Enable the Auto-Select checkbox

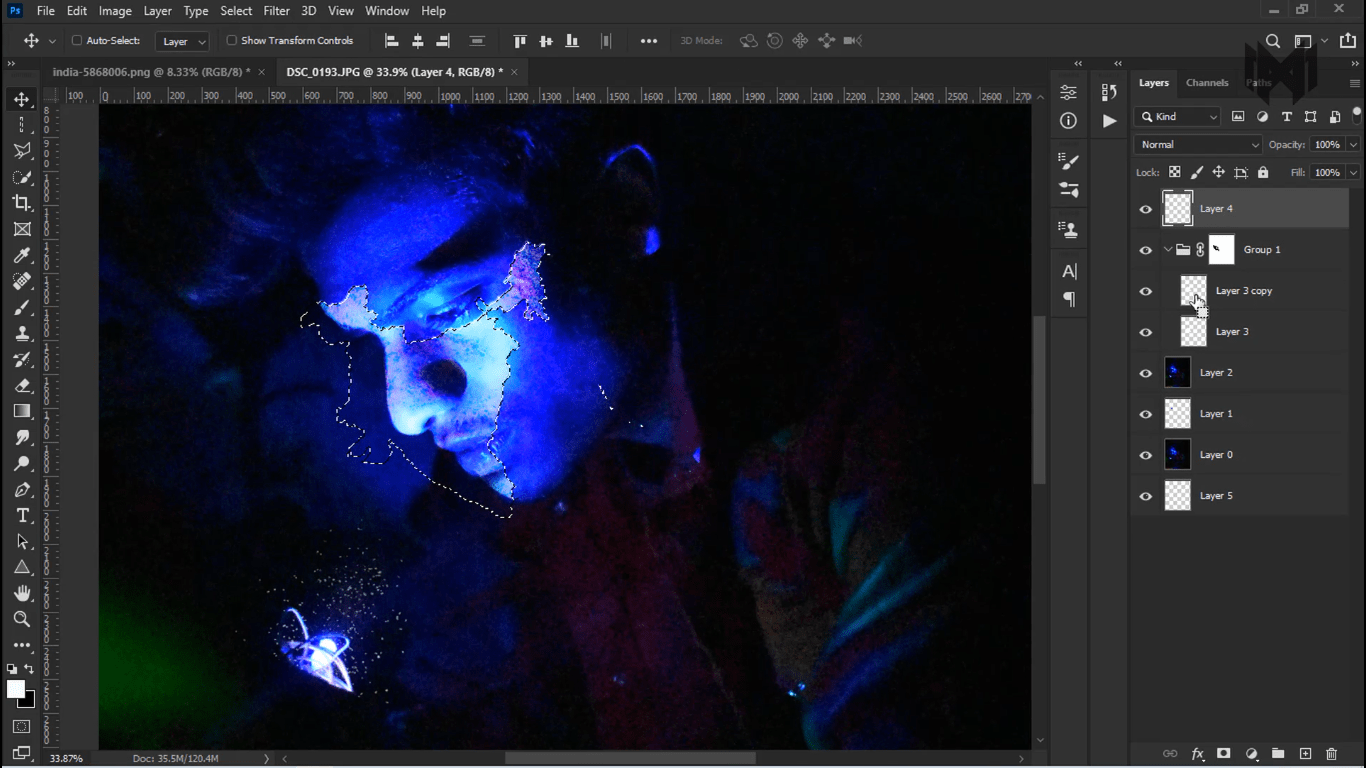76,41
